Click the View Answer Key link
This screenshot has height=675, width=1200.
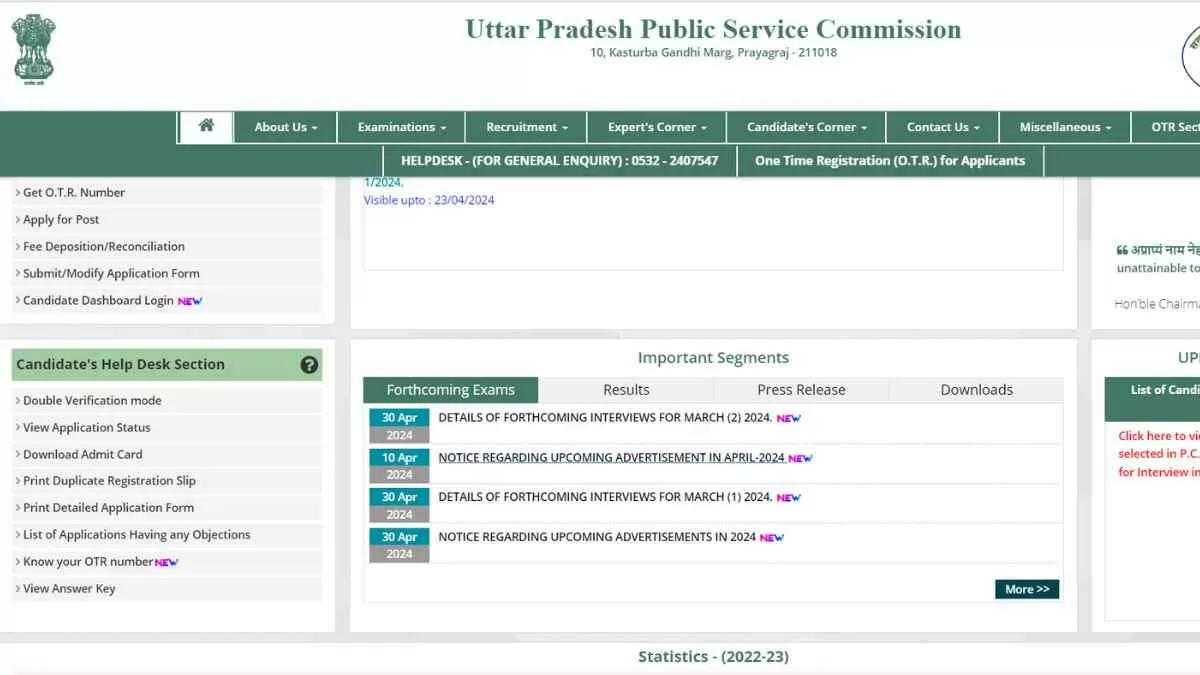(69, 589)
